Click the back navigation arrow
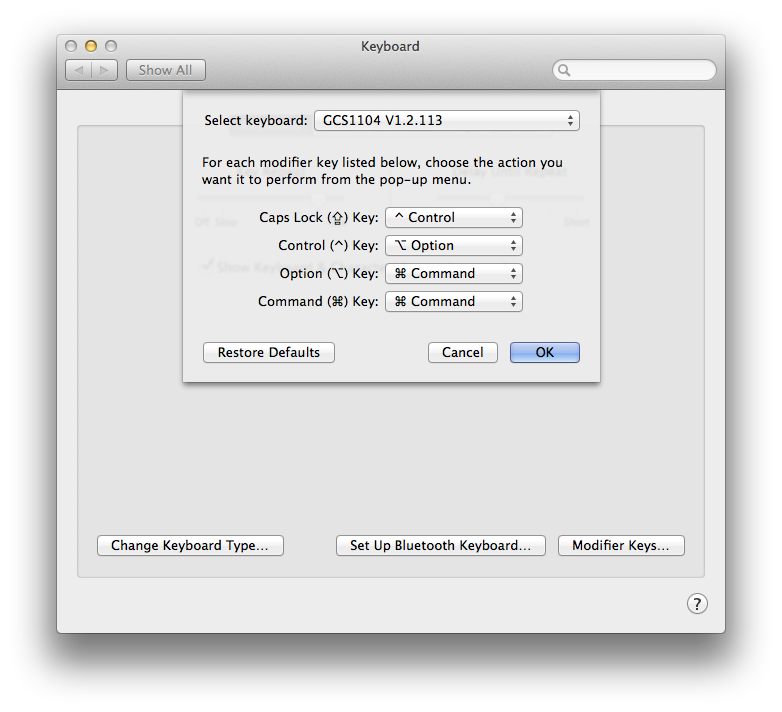 (79, 70)
